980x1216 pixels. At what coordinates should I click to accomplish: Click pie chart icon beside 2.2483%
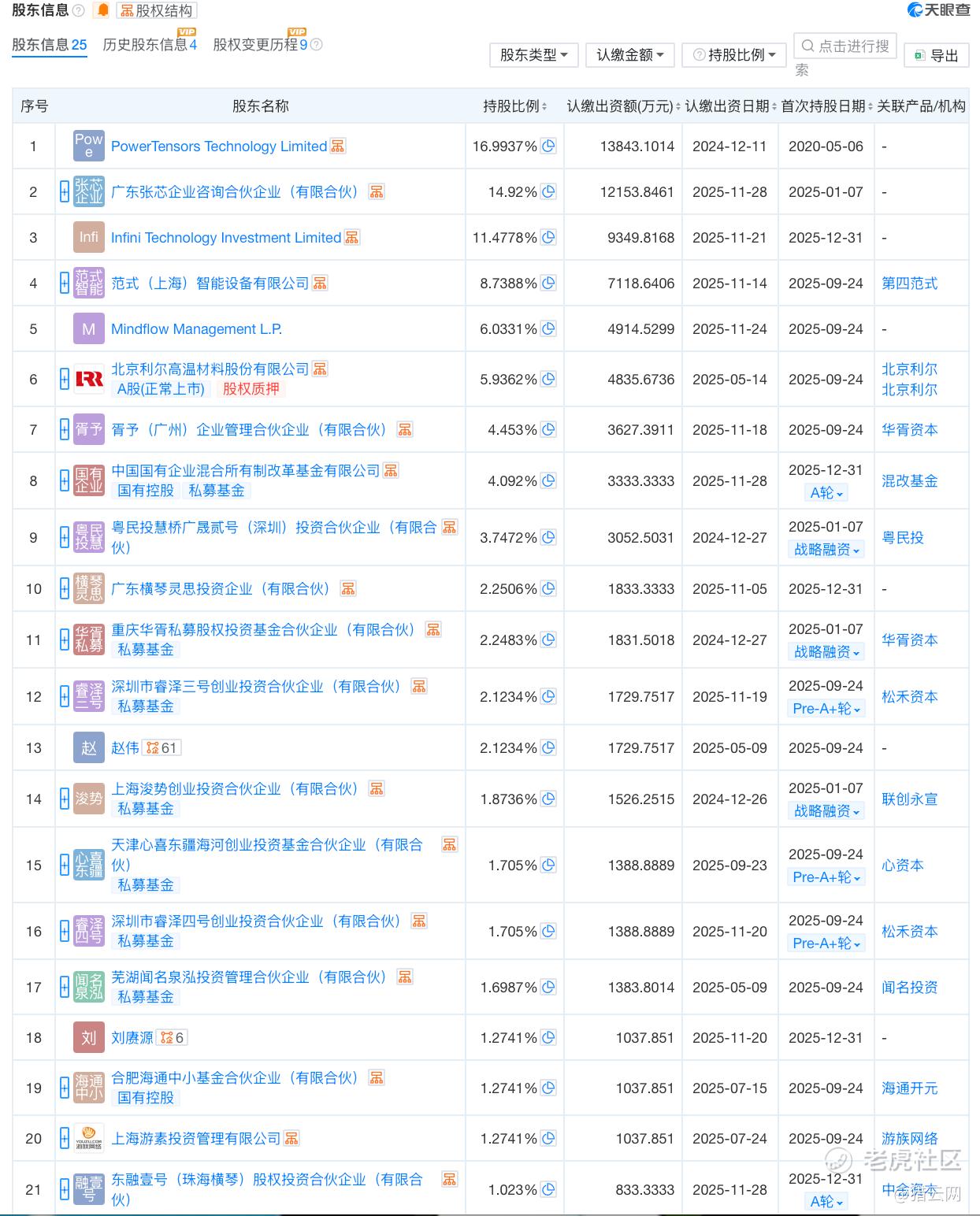click(x=548, y=640)
